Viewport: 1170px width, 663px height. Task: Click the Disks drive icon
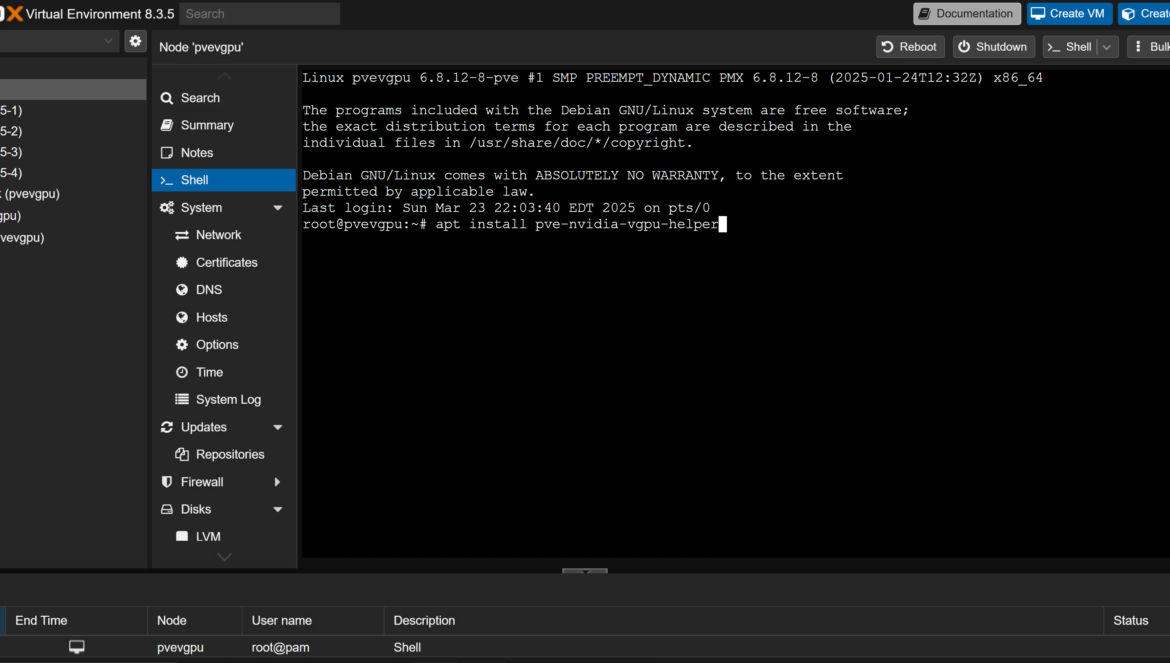click(x=166, y=509)
